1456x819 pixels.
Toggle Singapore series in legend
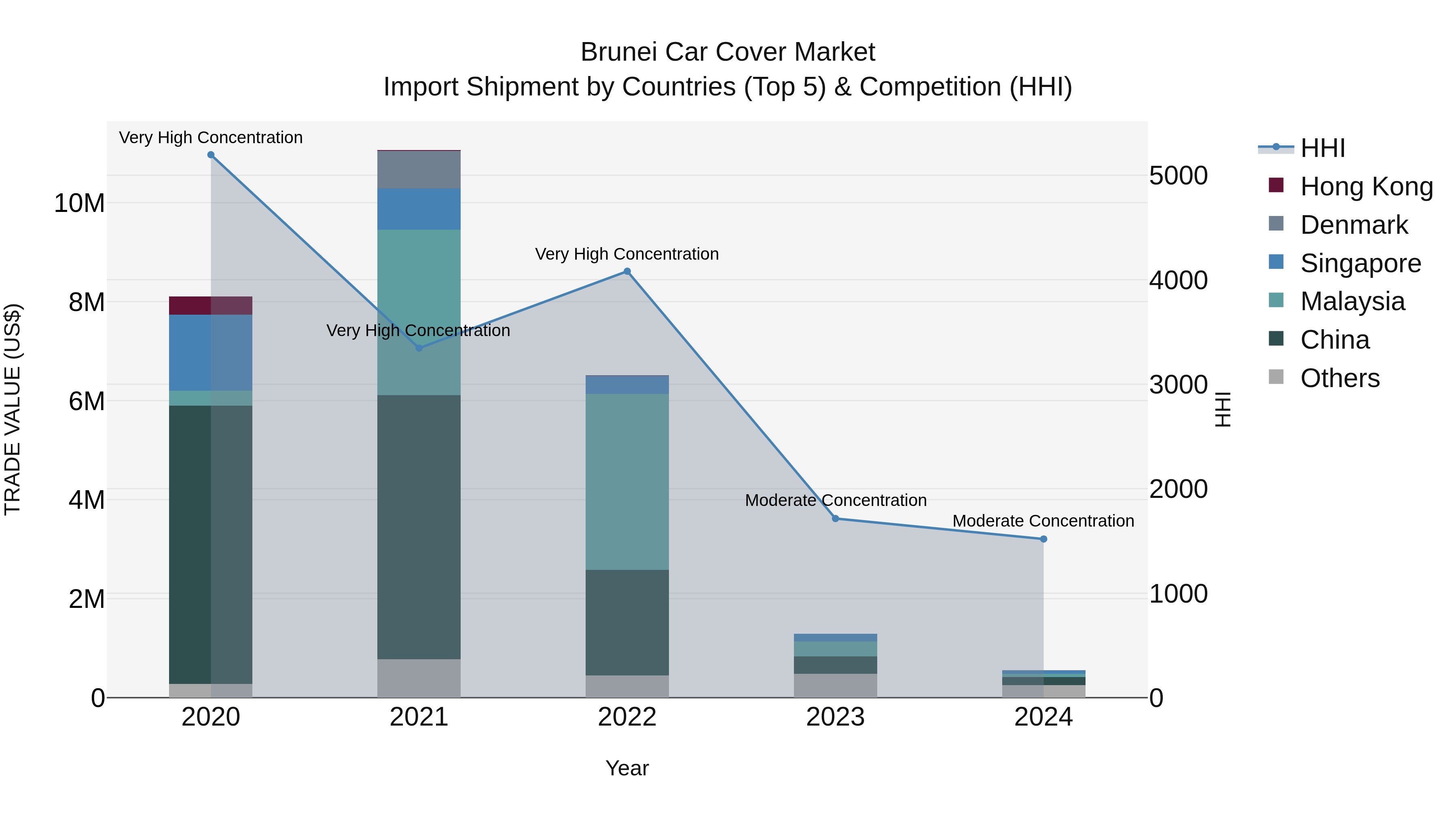click(1345, 263)
